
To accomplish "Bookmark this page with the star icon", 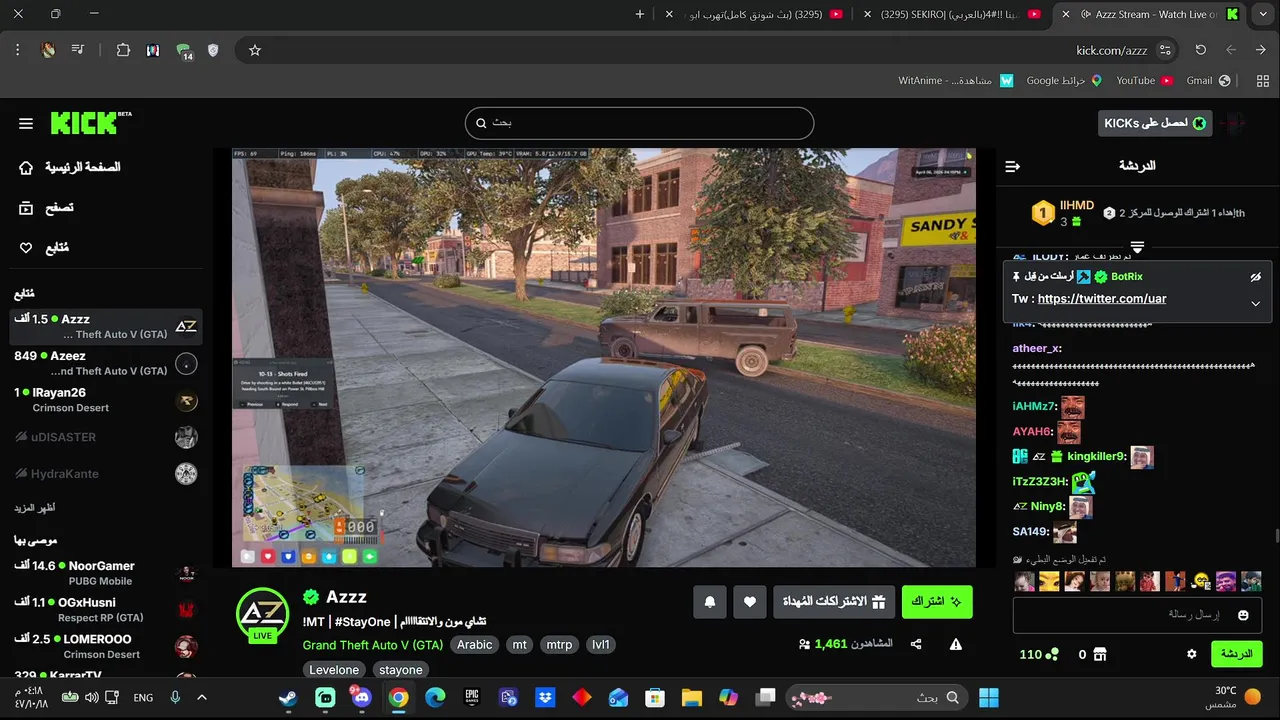I will click(255, 50).
